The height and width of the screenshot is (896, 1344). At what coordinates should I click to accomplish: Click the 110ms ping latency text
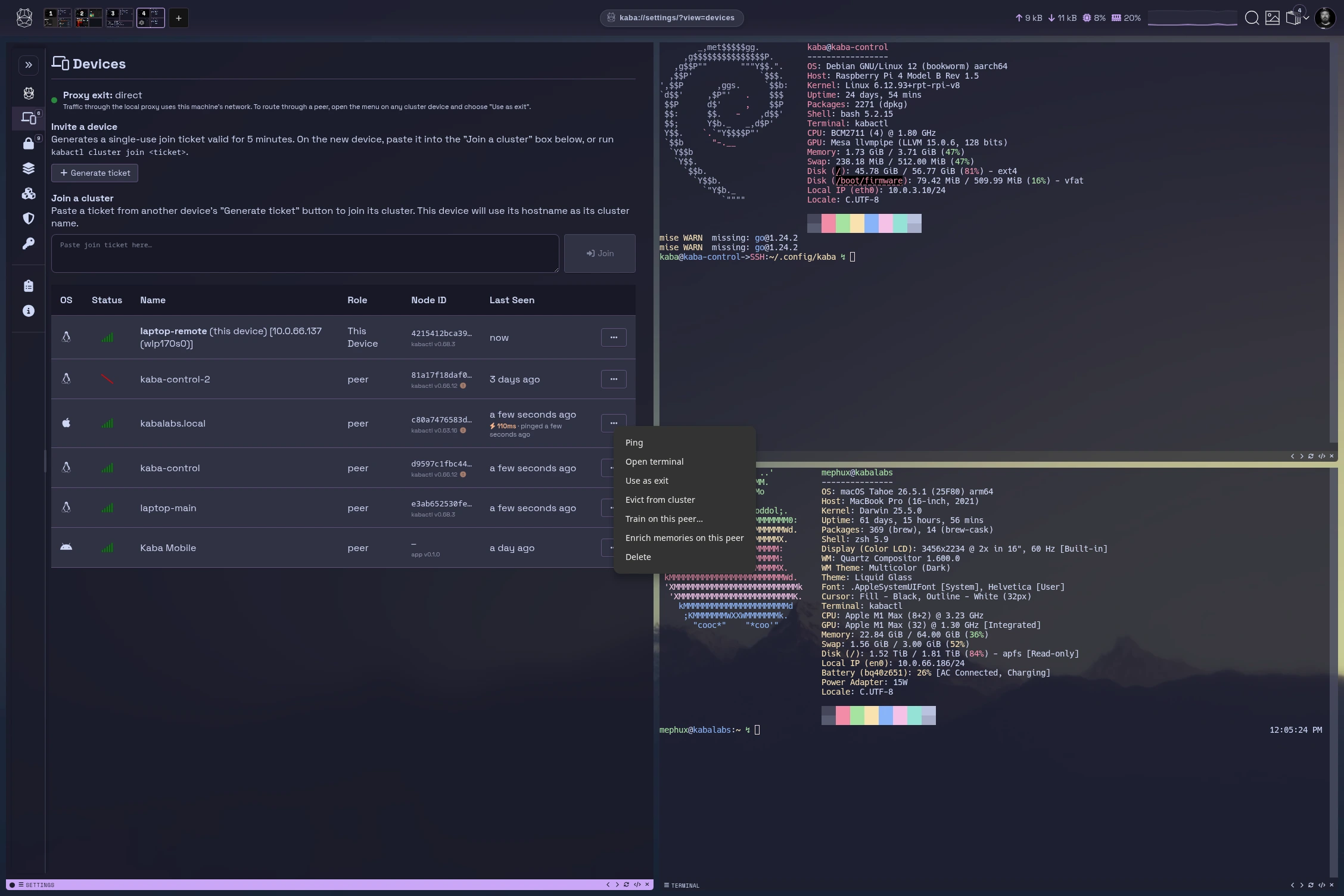click(x=506, y=426)
